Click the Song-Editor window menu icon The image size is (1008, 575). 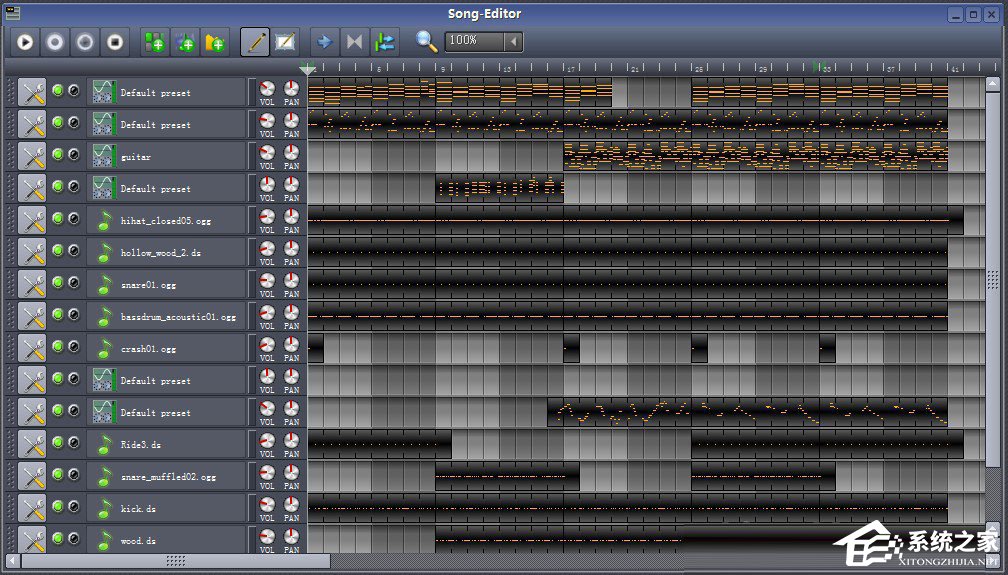click(12, 12)
